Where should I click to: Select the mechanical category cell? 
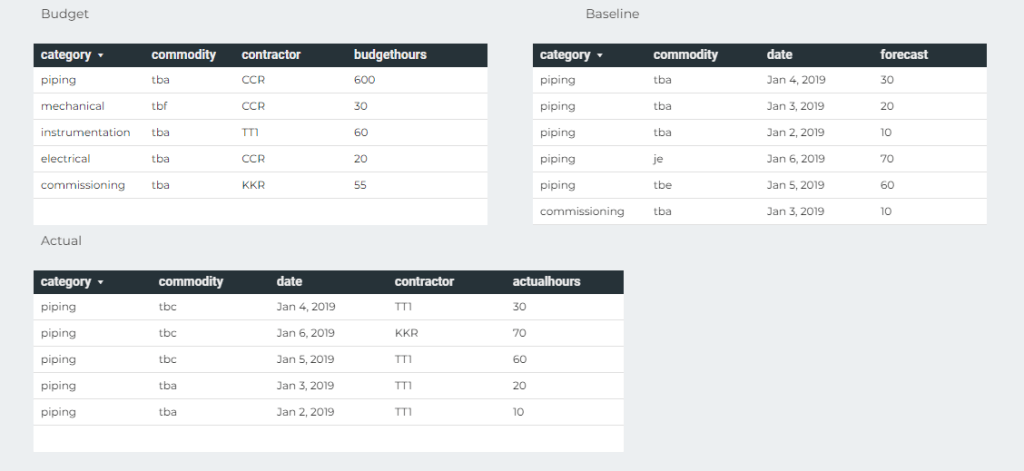click(x=72, y=106)
